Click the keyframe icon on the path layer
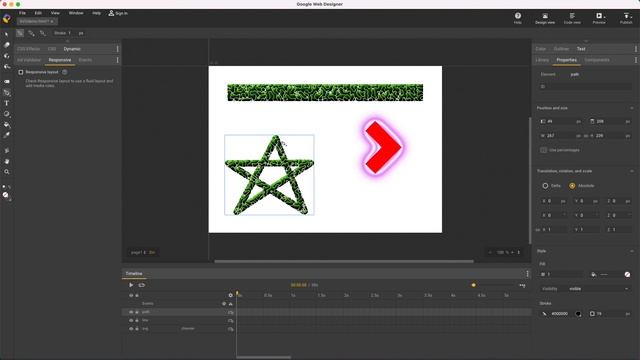Screen dimensions: 640x360 231,312
